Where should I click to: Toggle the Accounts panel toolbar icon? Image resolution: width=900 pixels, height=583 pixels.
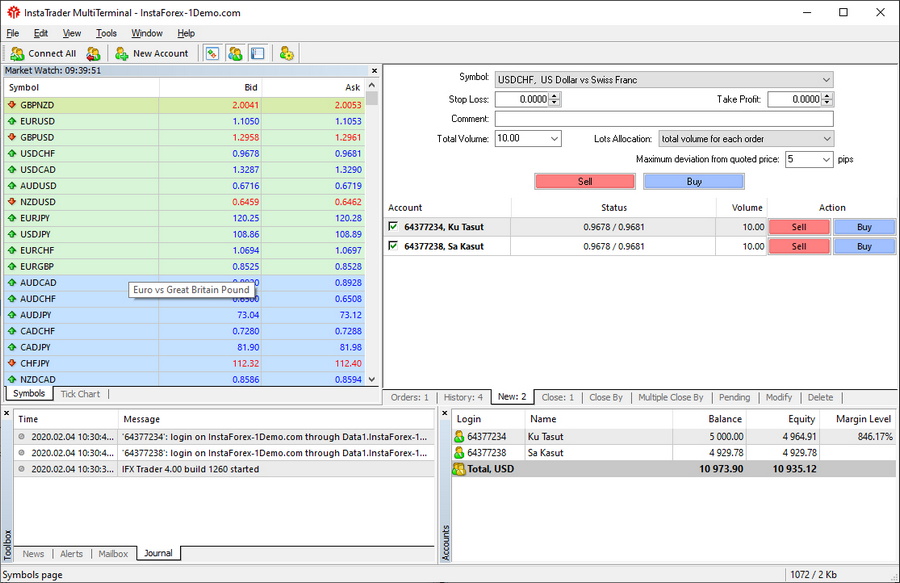click(235, 53)
